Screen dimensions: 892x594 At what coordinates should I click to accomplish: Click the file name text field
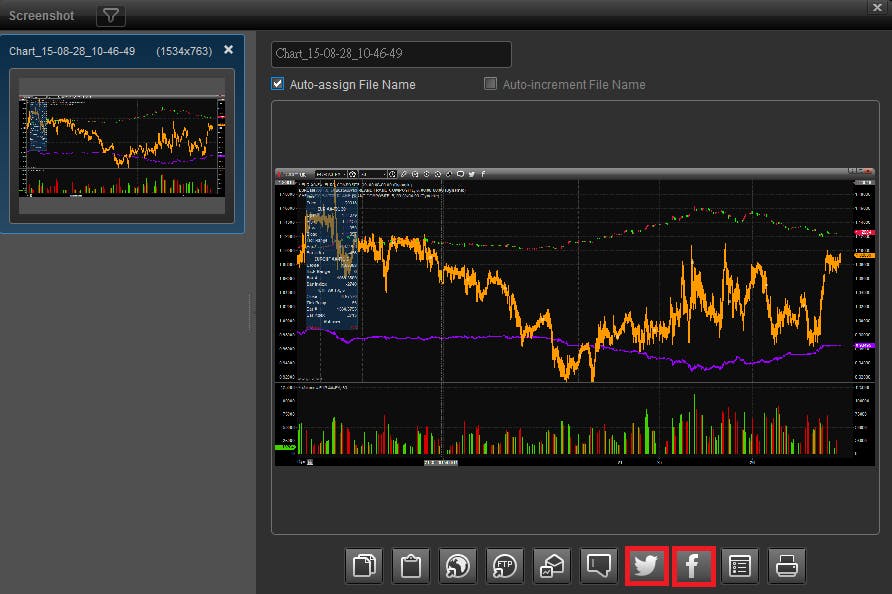click(x=391, y=54)
